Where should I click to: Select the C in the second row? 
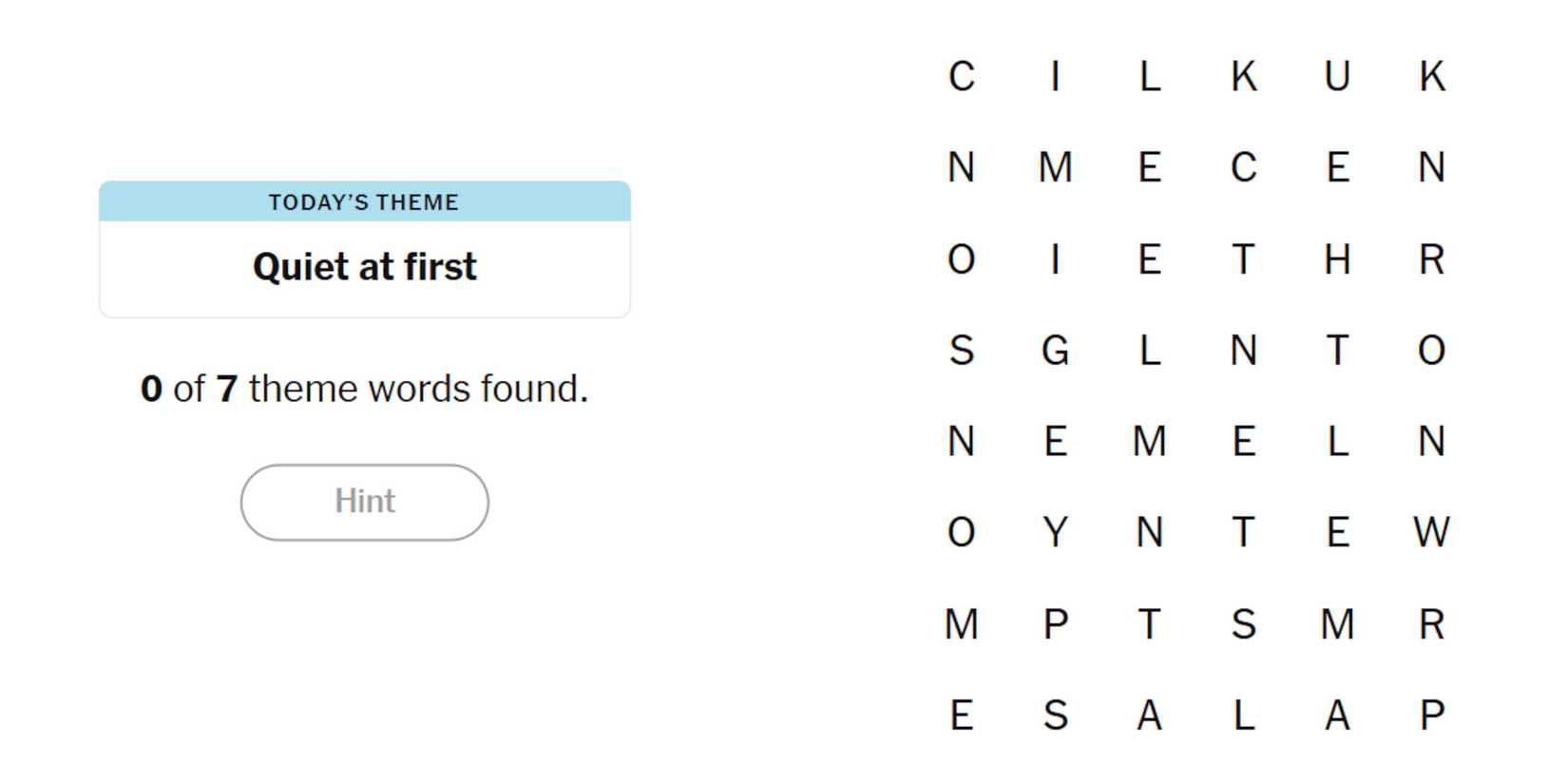tap(1243, 167)
